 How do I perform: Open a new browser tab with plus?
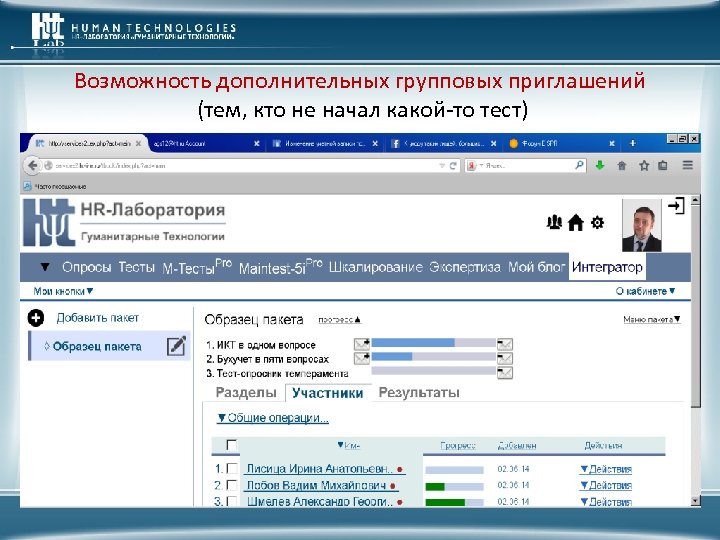pos(633,143)
